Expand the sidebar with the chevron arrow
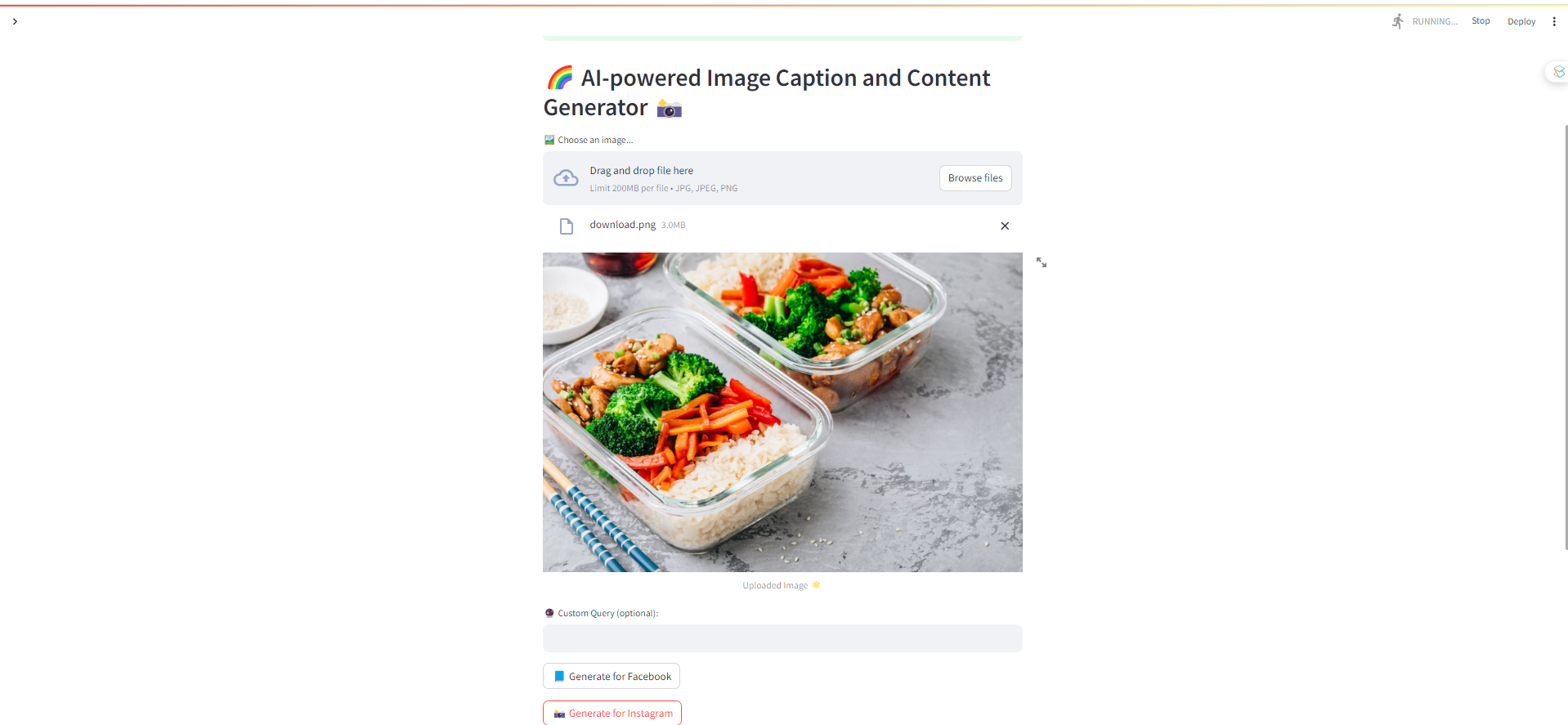 [15, 21]
